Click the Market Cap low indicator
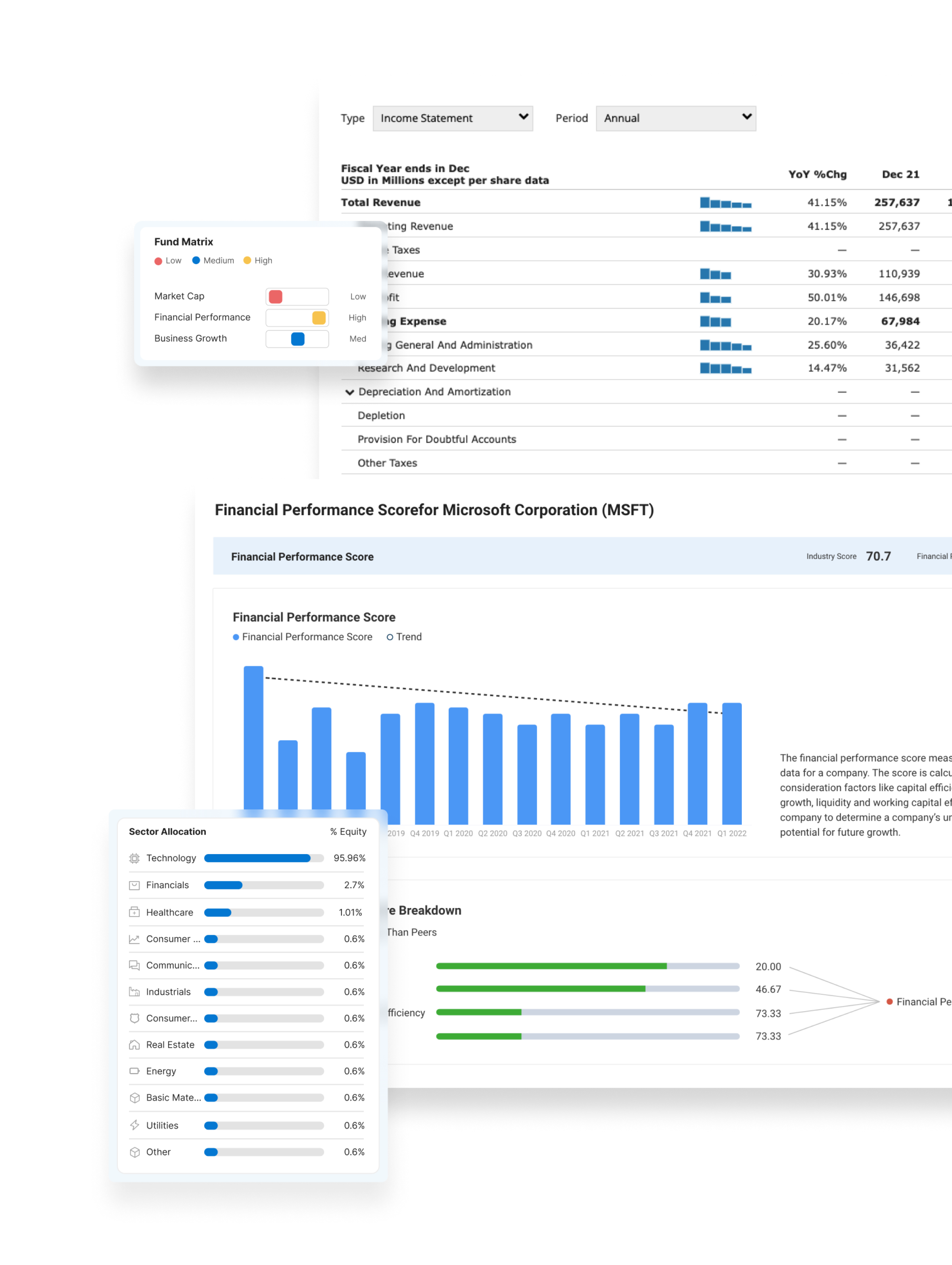 click(x=276, y=296)
